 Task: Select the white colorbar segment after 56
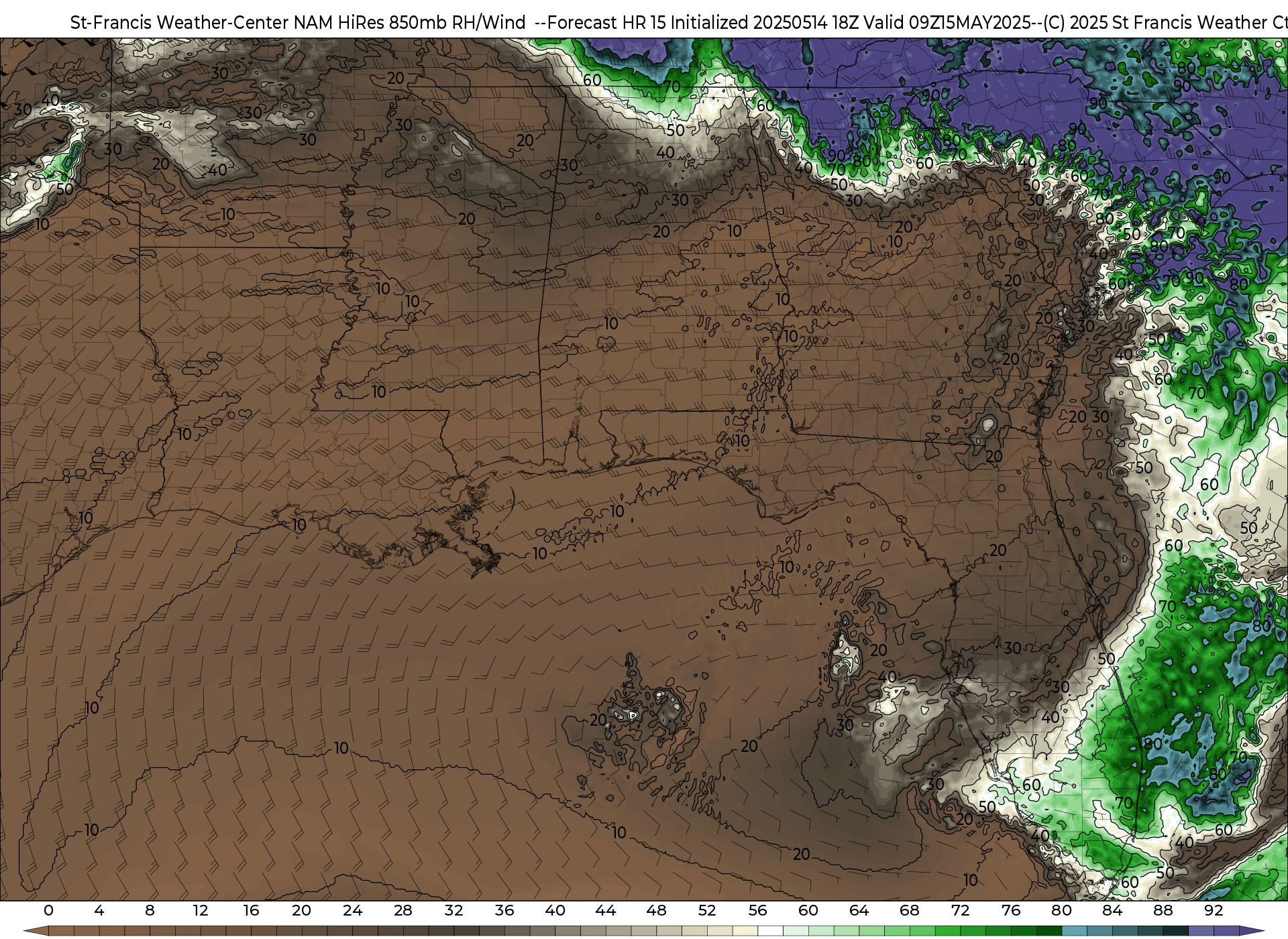pyautogui.click(x=770, y=930)
